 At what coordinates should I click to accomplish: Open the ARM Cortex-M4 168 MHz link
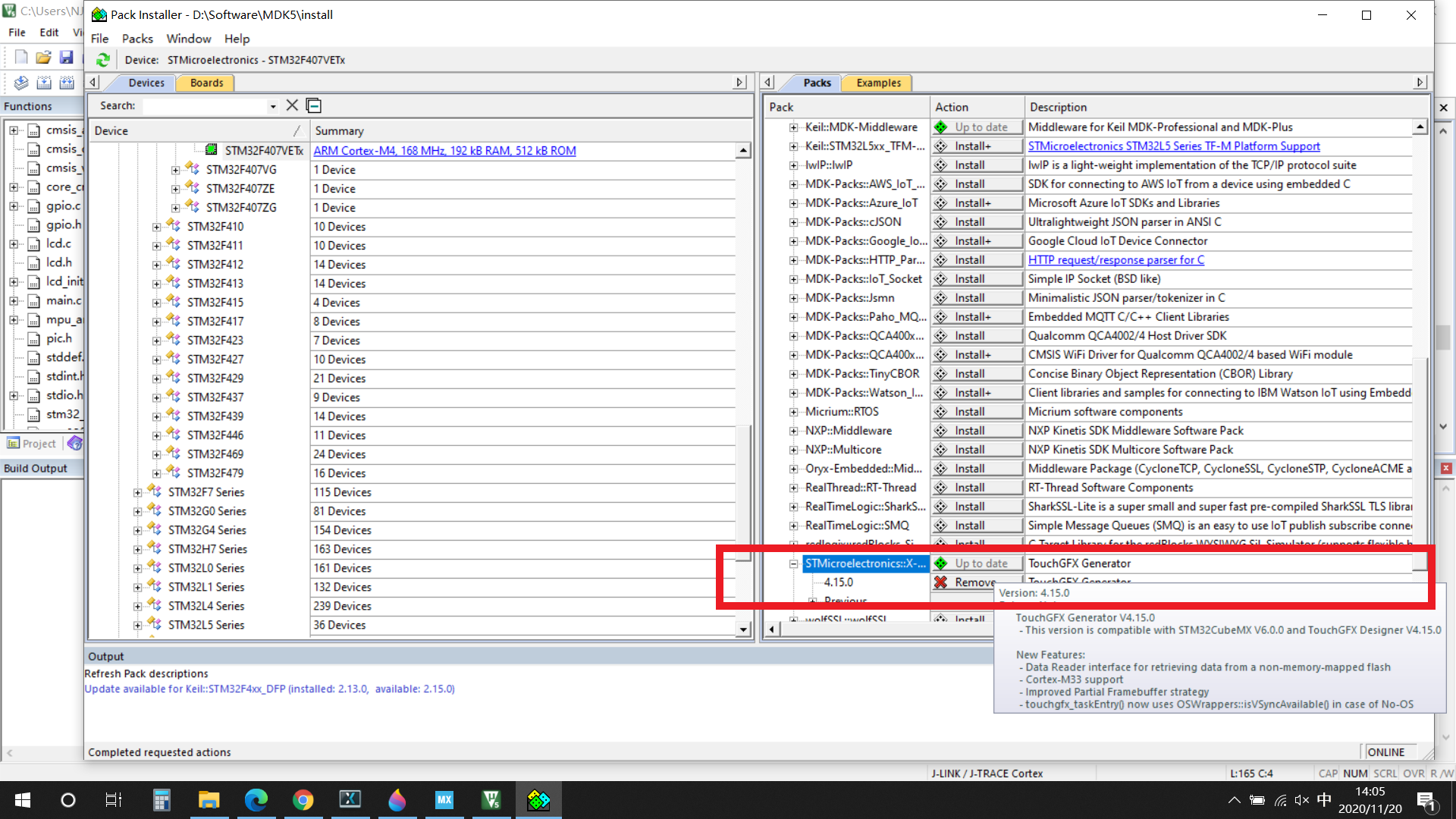(444, 151)
